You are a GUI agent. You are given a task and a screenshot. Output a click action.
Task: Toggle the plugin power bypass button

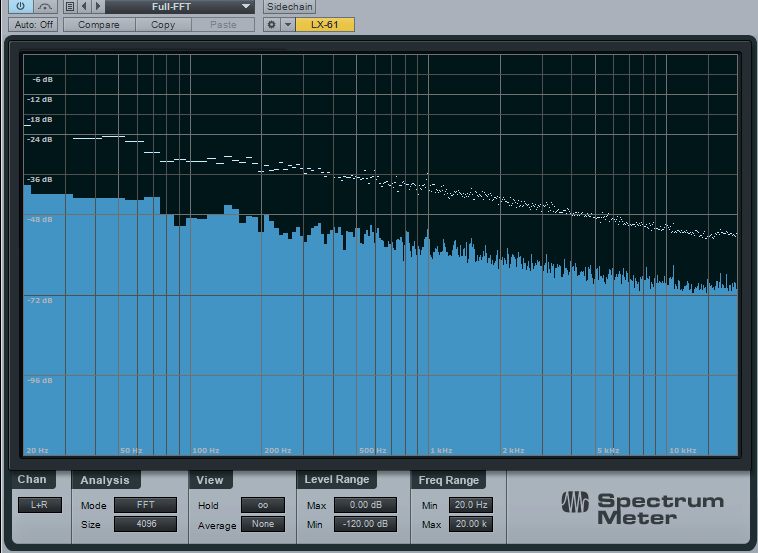click(x=21, y=6)
